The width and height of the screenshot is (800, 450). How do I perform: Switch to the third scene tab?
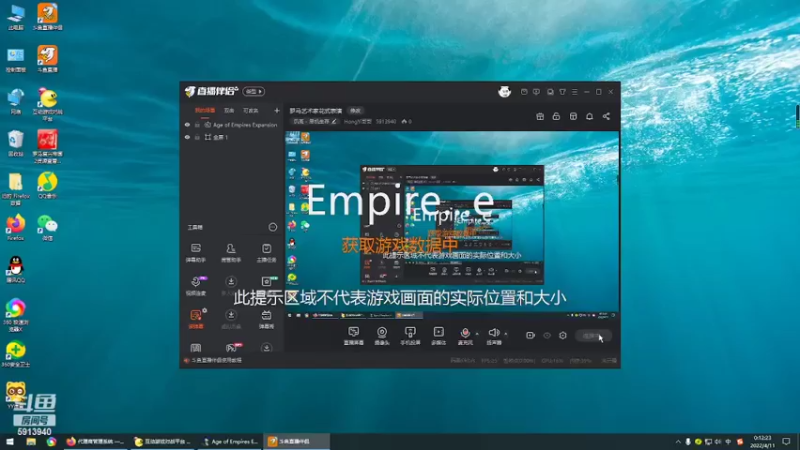click(x=251, y=111)
